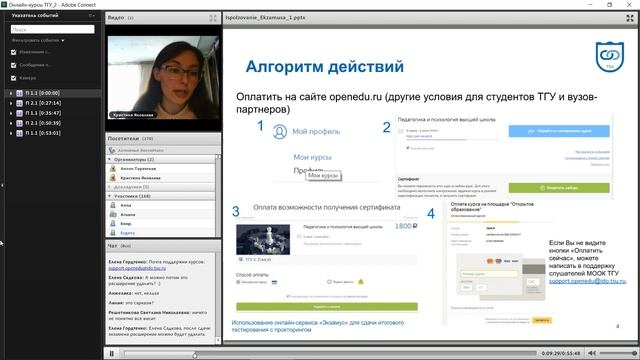Click yellow pay button in screenshot 4
This screenshot has width=640, height=360.
point(542,320)
